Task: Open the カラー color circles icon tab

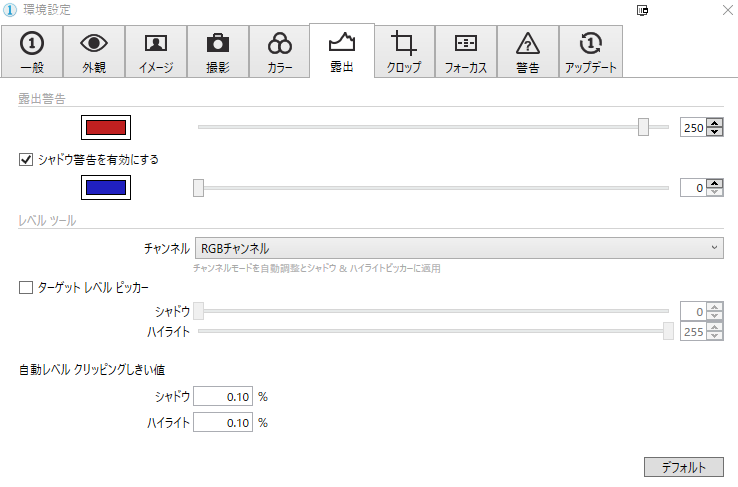Action: pyautogui.click(x=279, y=44)
